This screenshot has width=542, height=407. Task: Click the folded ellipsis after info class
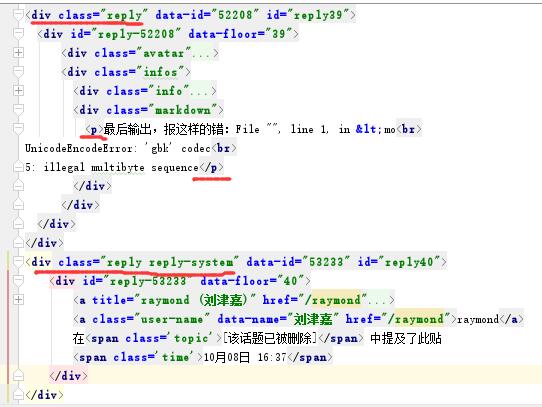(x=199, y=92)
